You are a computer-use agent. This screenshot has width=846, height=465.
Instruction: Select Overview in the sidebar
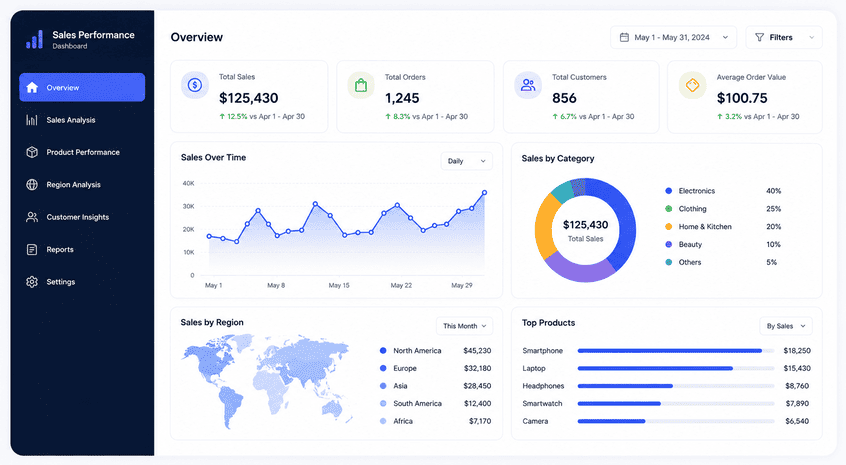click(x=82, y=87)
